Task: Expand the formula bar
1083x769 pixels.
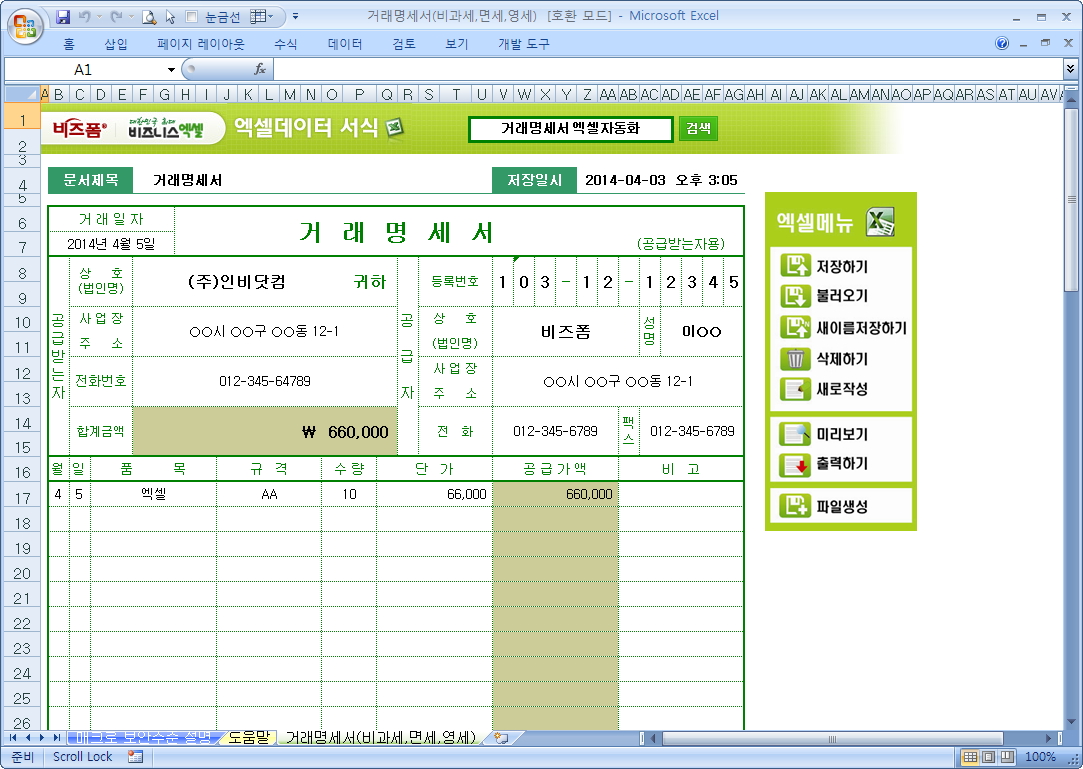Action: [1071, 69]
